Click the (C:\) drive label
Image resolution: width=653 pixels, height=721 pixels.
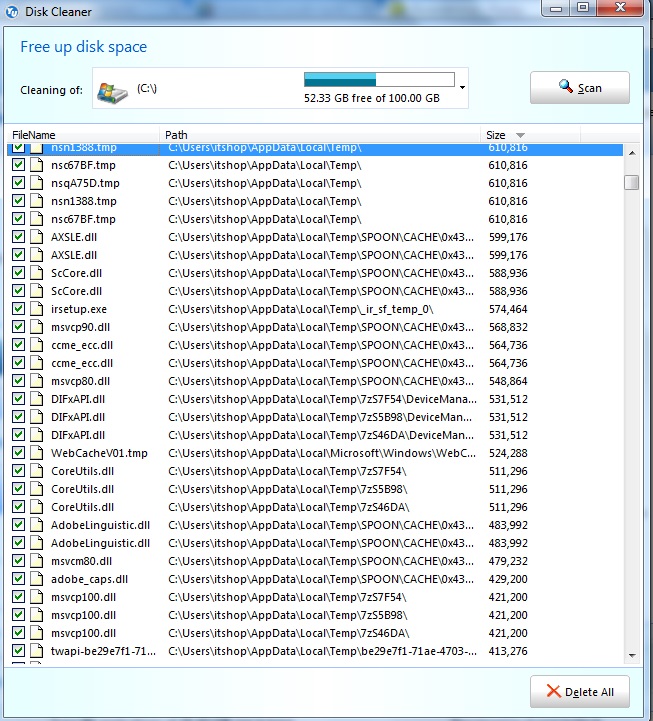click(x=147, y=88)
